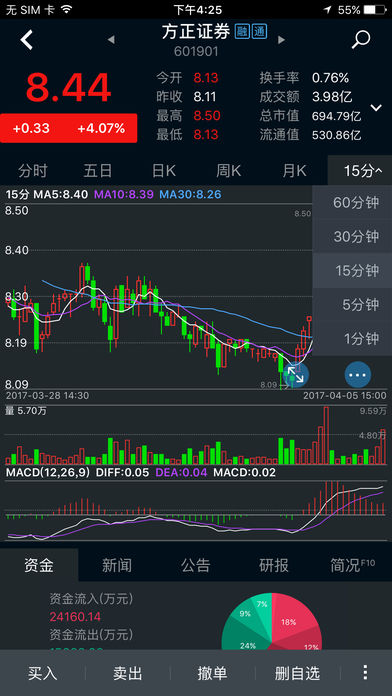This screenshot has width=392, height=696.
Task: Tap the 昨收 8.11 value
Action: (x=206, y=97)
